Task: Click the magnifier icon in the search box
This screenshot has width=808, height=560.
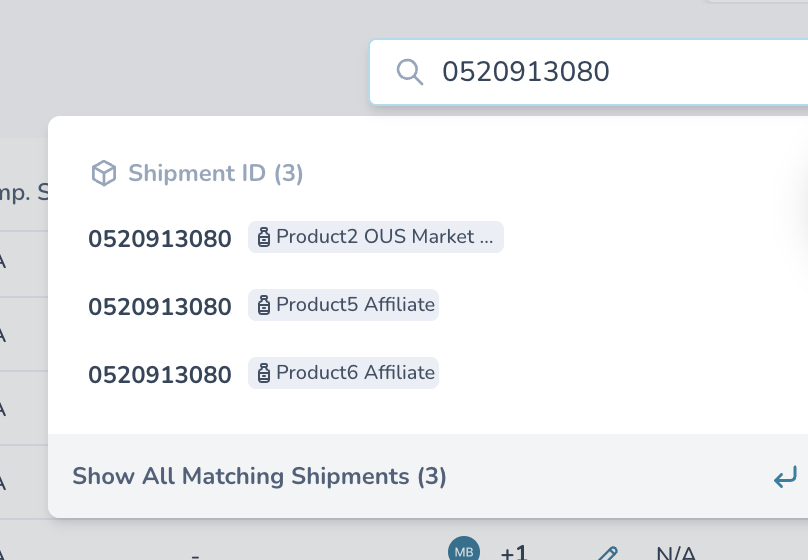Action: click(x=410, y=72)
